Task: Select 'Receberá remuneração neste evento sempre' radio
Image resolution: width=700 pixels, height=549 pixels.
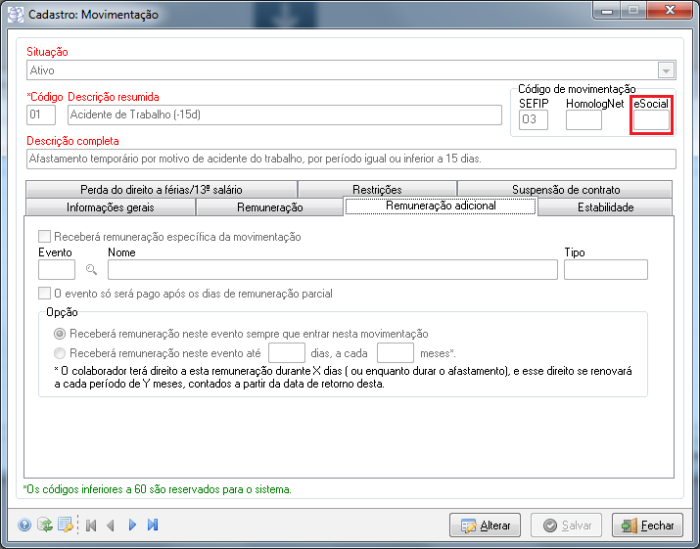Action: click(61, 334)
